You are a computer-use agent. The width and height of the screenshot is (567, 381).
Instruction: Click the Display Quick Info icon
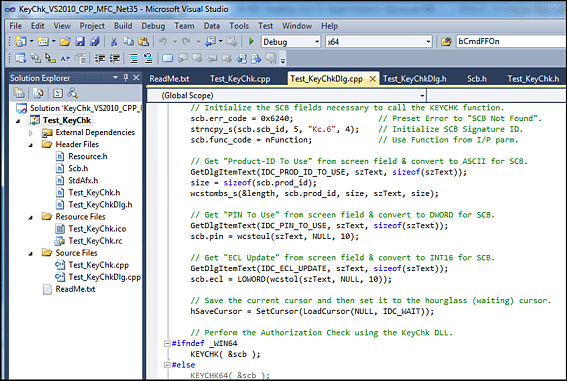pyautogui.click(x=50, y=58)
